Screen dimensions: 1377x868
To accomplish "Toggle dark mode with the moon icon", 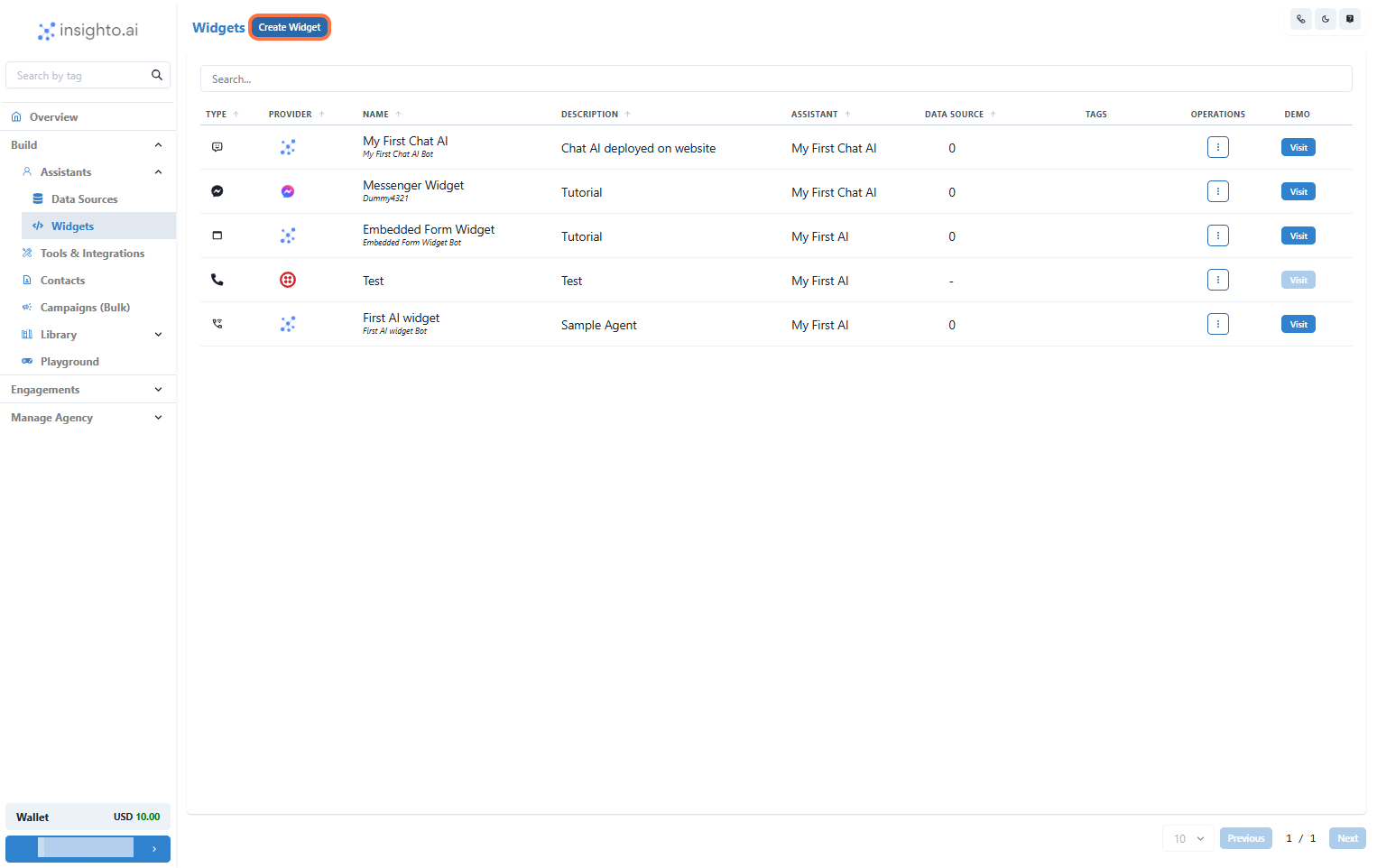I will point(1325,18).
